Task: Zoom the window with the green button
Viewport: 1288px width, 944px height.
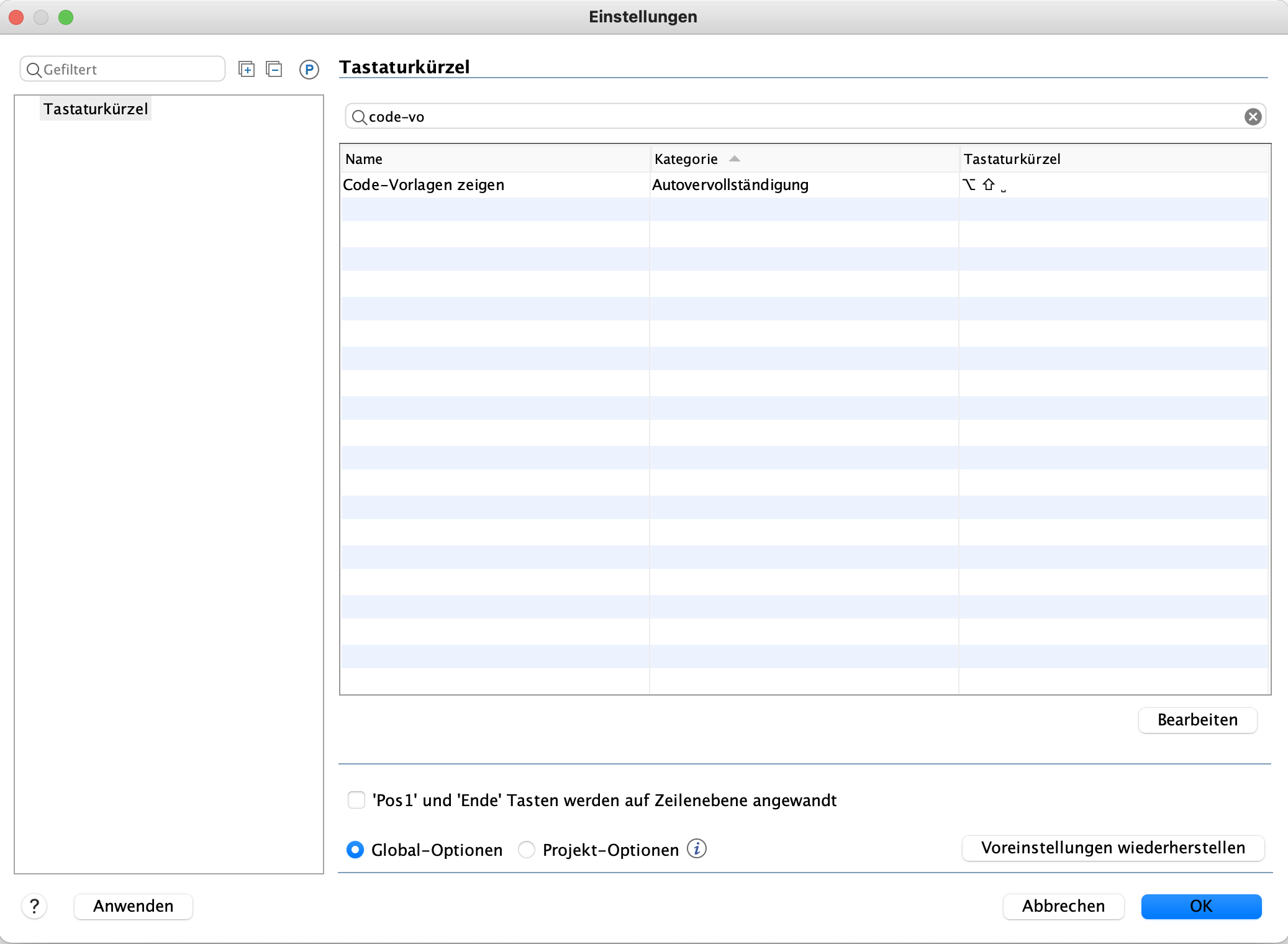Action: click(66, 17)
